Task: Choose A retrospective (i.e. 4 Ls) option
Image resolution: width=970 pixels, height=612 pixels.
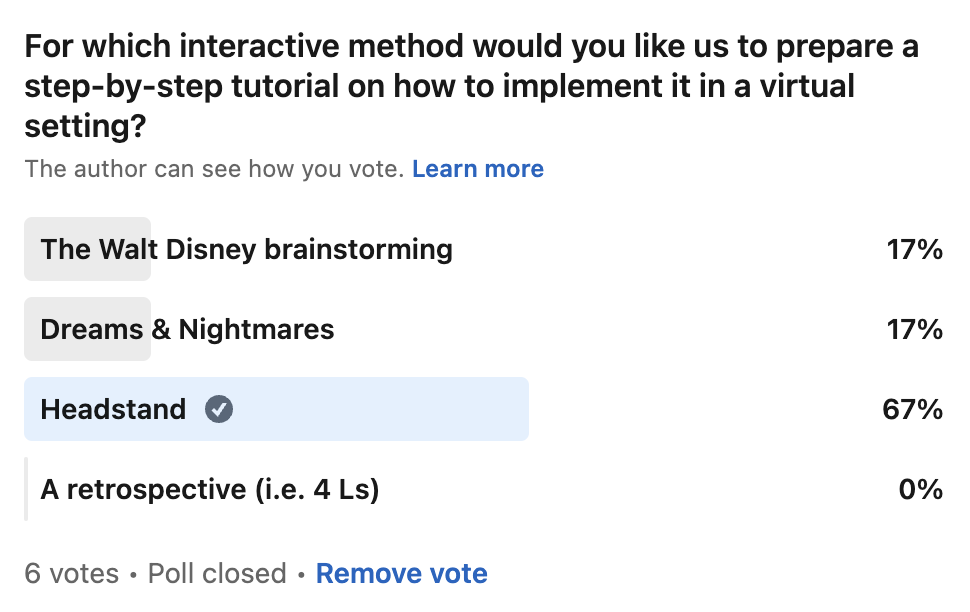Action: click(484, 489)
